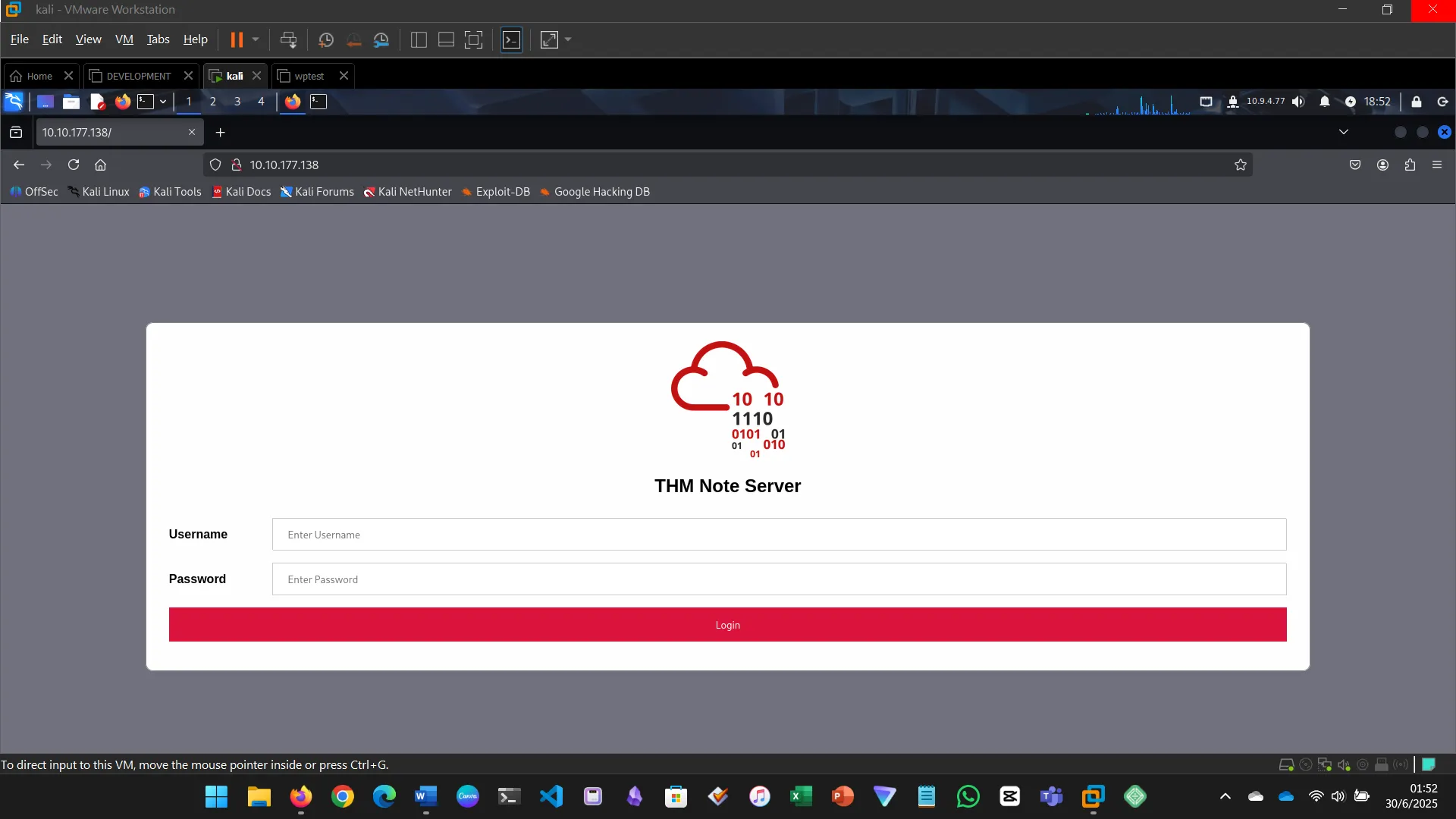Pause the VM with the orange pause icon
1456x819 pixels.
(237, 39)
